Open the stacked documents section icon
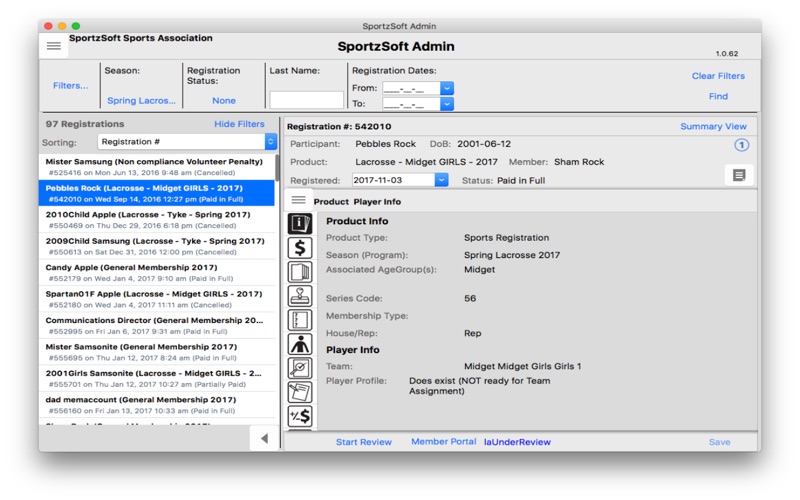Screen dimensions: 800x500 coord(300,272)
